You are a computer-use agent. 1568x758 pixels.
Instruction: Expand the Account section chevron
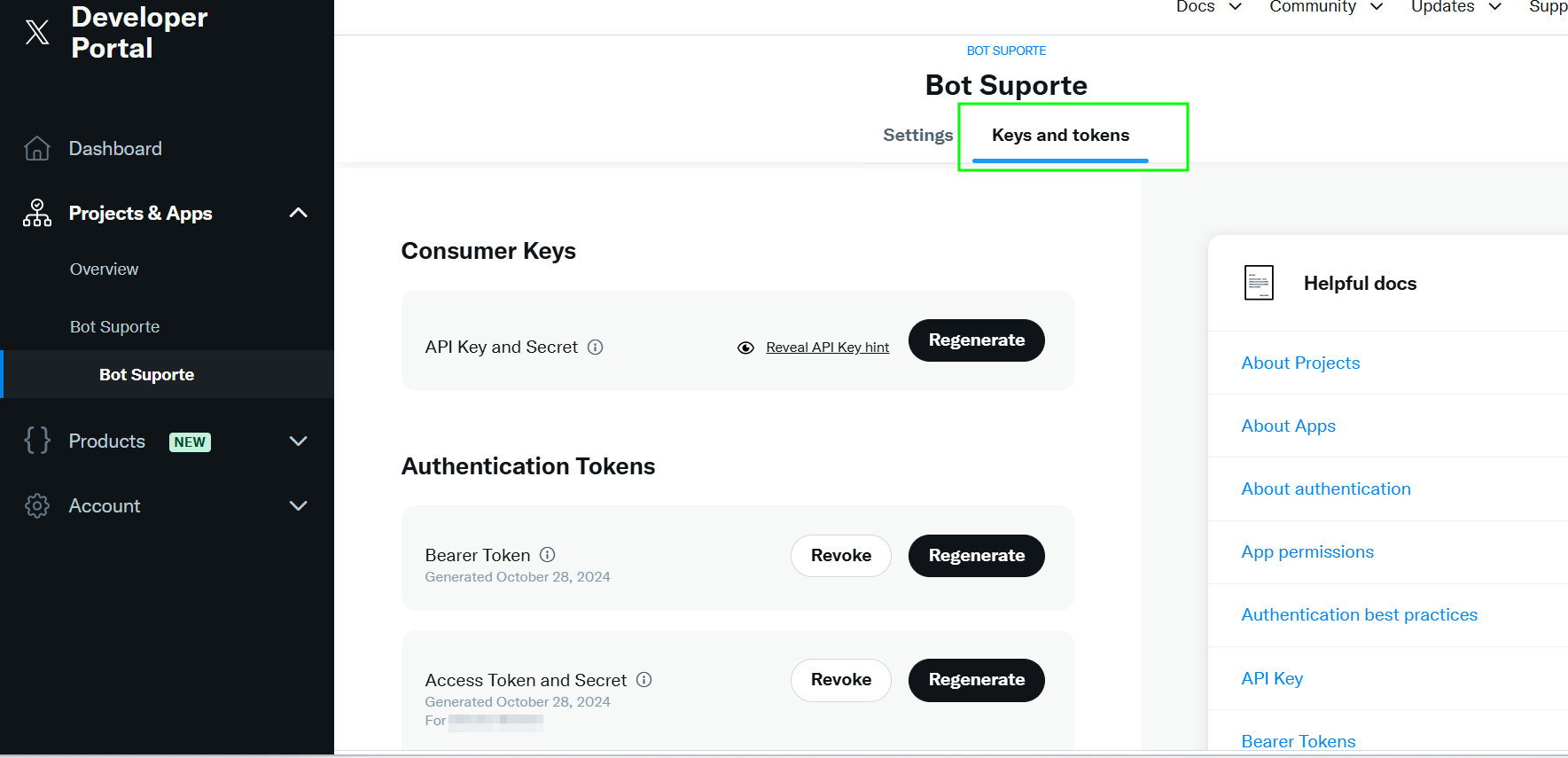pyautogui.click(x=299, y=505)
